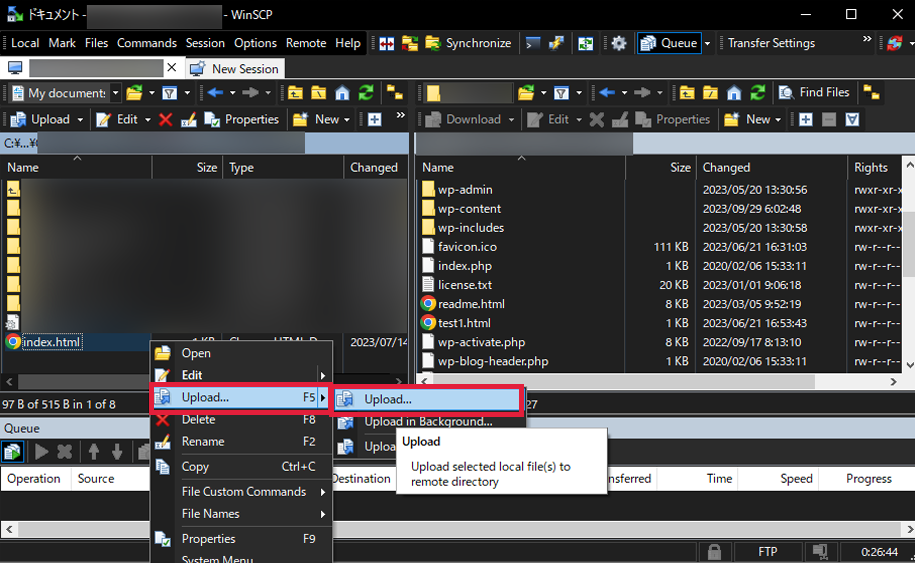Open the Remote menu

tap(306, 43)
